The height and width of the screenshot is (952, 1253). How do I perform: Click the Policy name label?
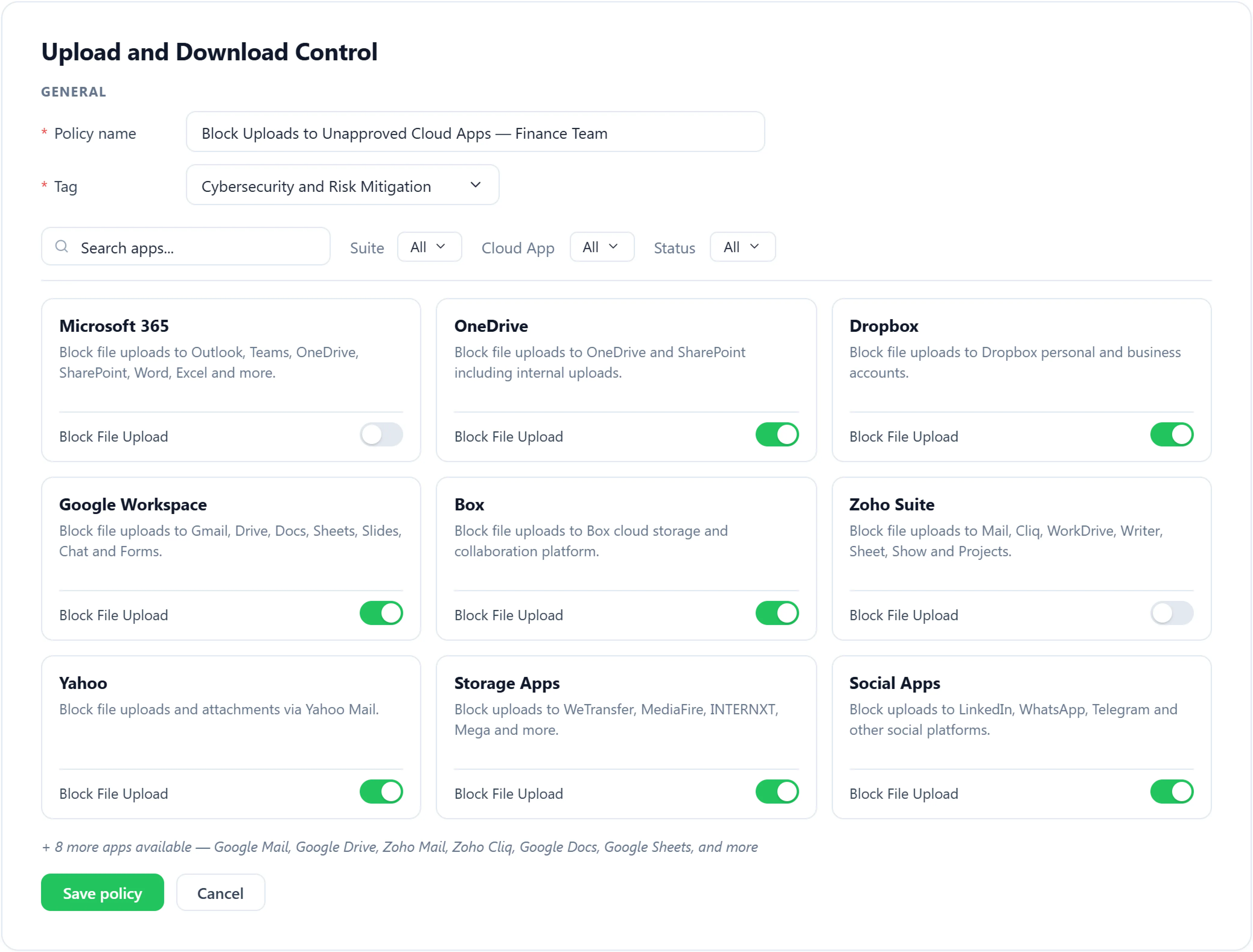coord(95,134)
